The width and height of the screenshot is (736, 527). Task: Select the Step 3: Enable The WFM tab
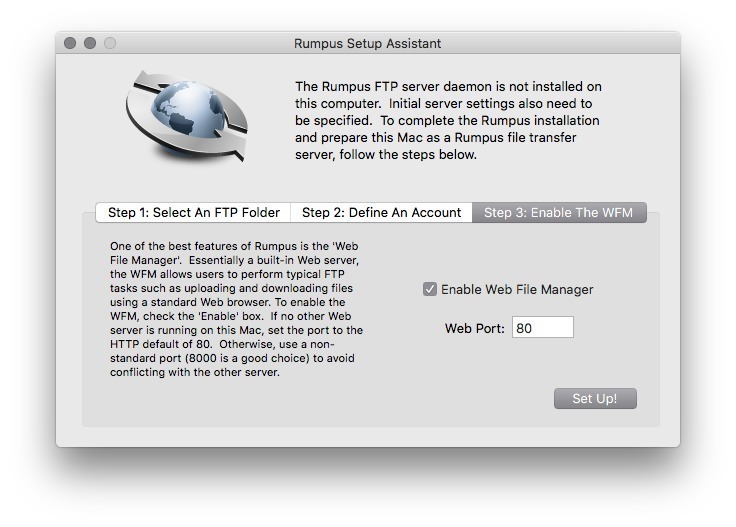[x=559, y=213]
